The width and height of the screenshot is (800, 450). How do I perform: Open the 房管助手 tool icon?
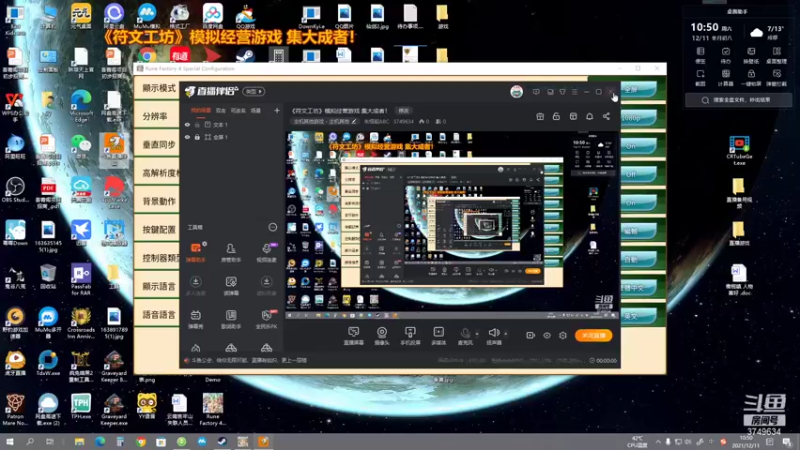[x=231, y=253]
